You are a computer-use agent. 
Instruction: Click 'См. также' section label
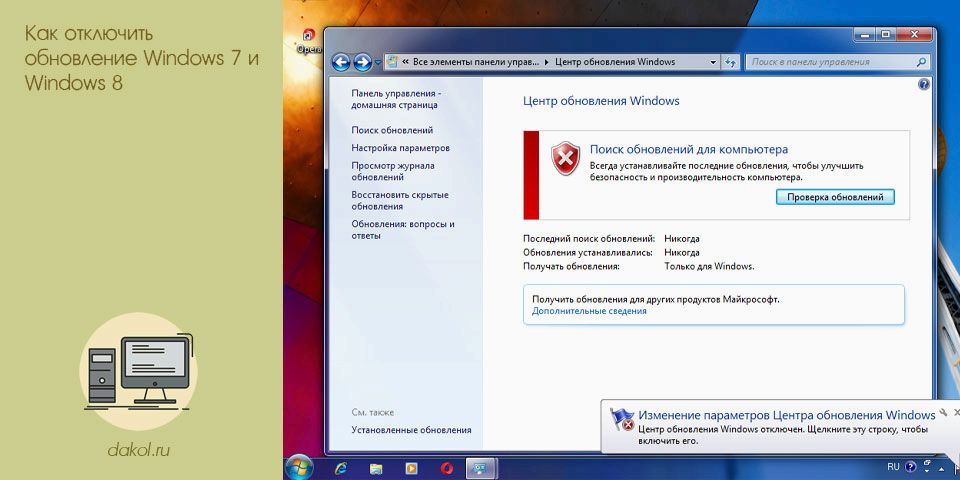coord(373,412)
